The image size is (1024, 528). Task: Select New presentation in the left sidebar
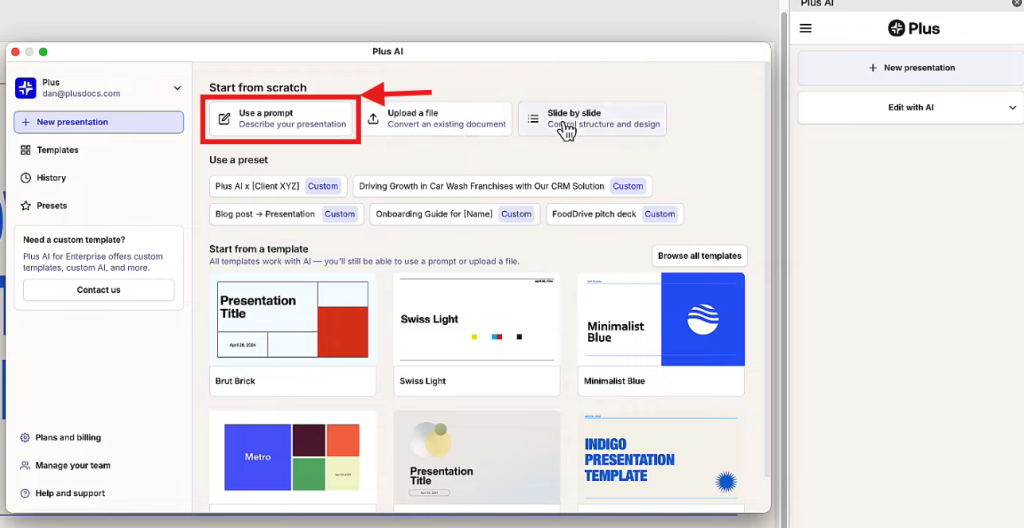(x=99, y=122)
